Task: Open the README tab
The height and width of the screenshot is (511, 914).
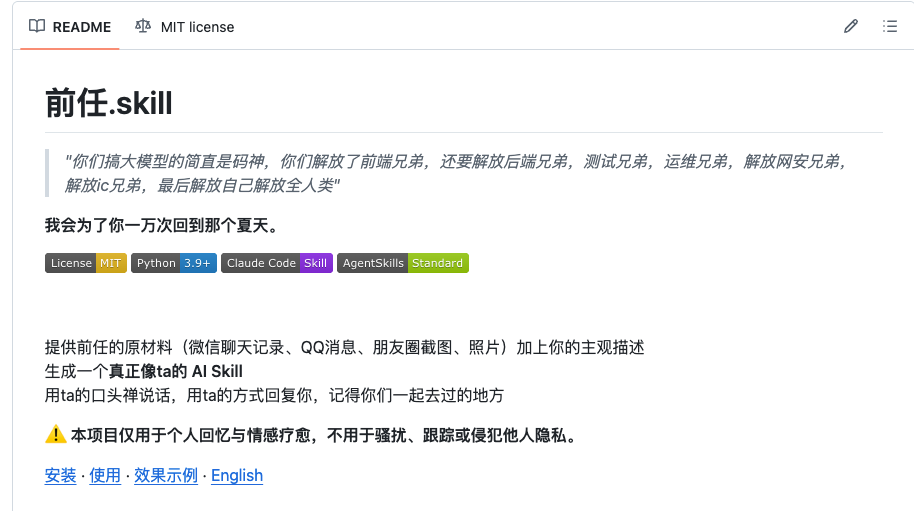Action: [x=69, y=27]
